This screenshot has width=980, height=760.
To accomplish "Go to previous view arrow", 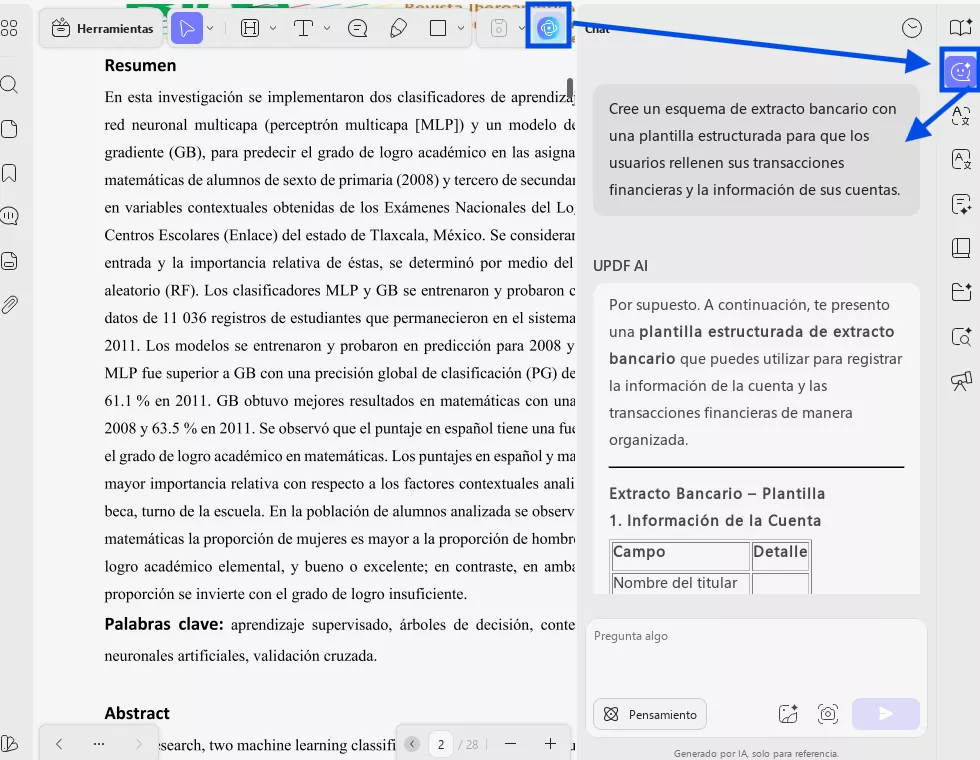I will pos(59,744).
